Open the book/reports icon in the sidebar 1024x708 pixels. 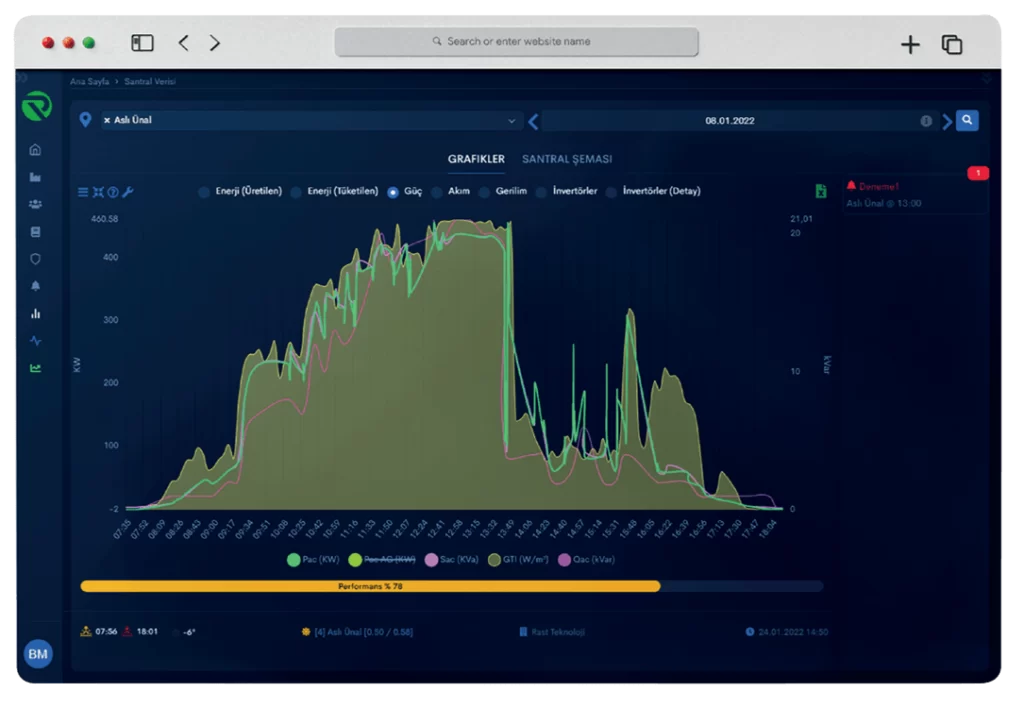(x=35, y=232)
